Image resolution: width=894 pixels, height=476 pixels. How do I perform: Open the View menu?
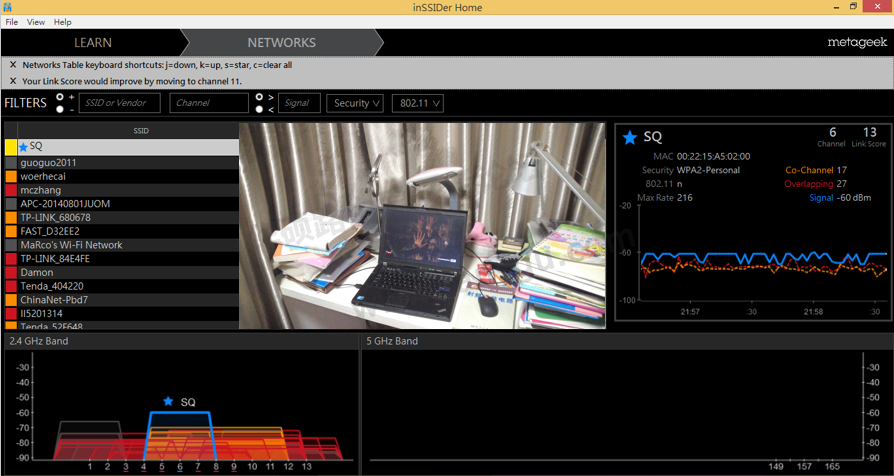point(35,22)
